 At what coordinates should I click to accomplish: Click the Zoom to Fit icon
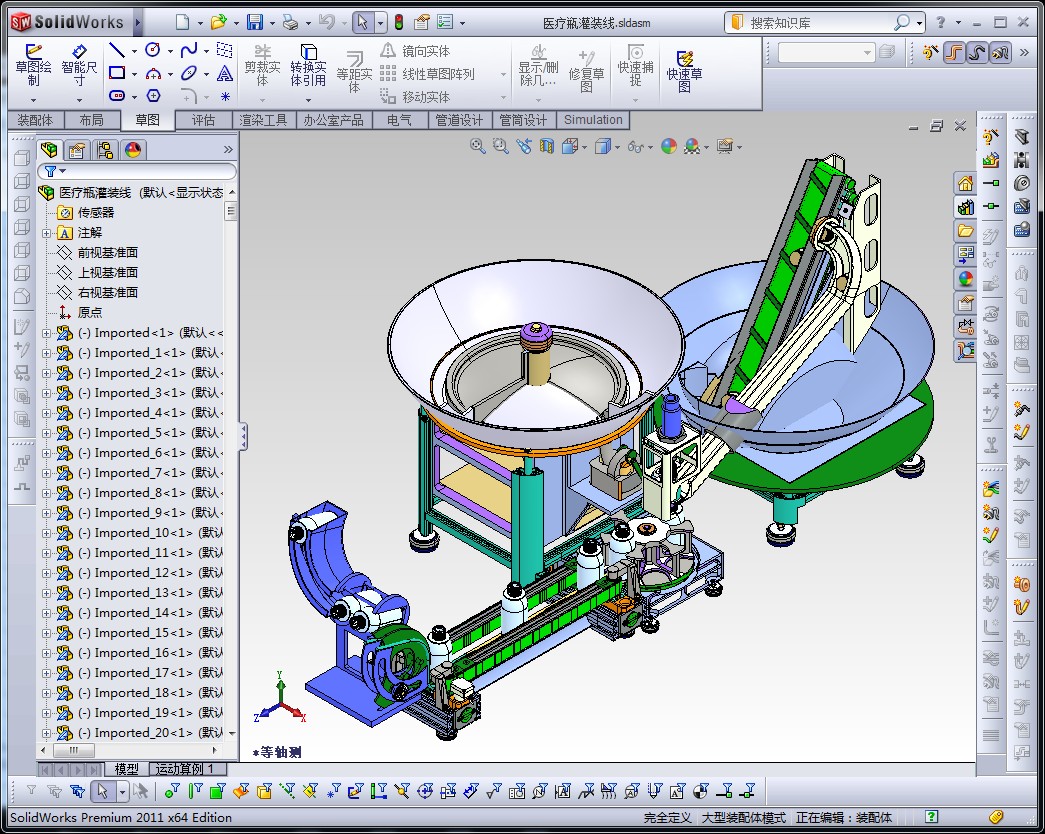477,146
